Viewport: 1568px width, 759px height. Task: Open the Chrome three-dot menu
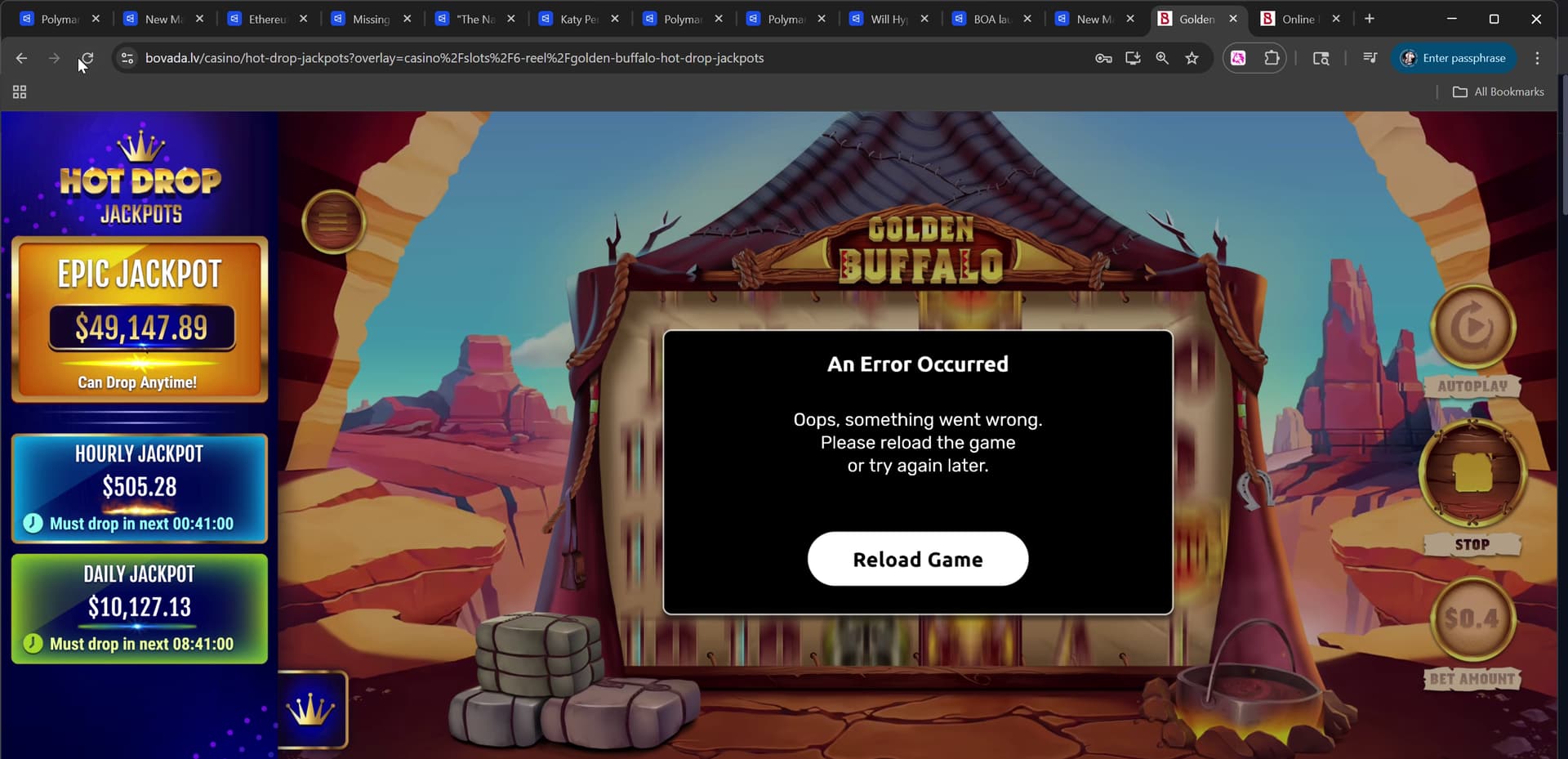tap(1537, 58)
